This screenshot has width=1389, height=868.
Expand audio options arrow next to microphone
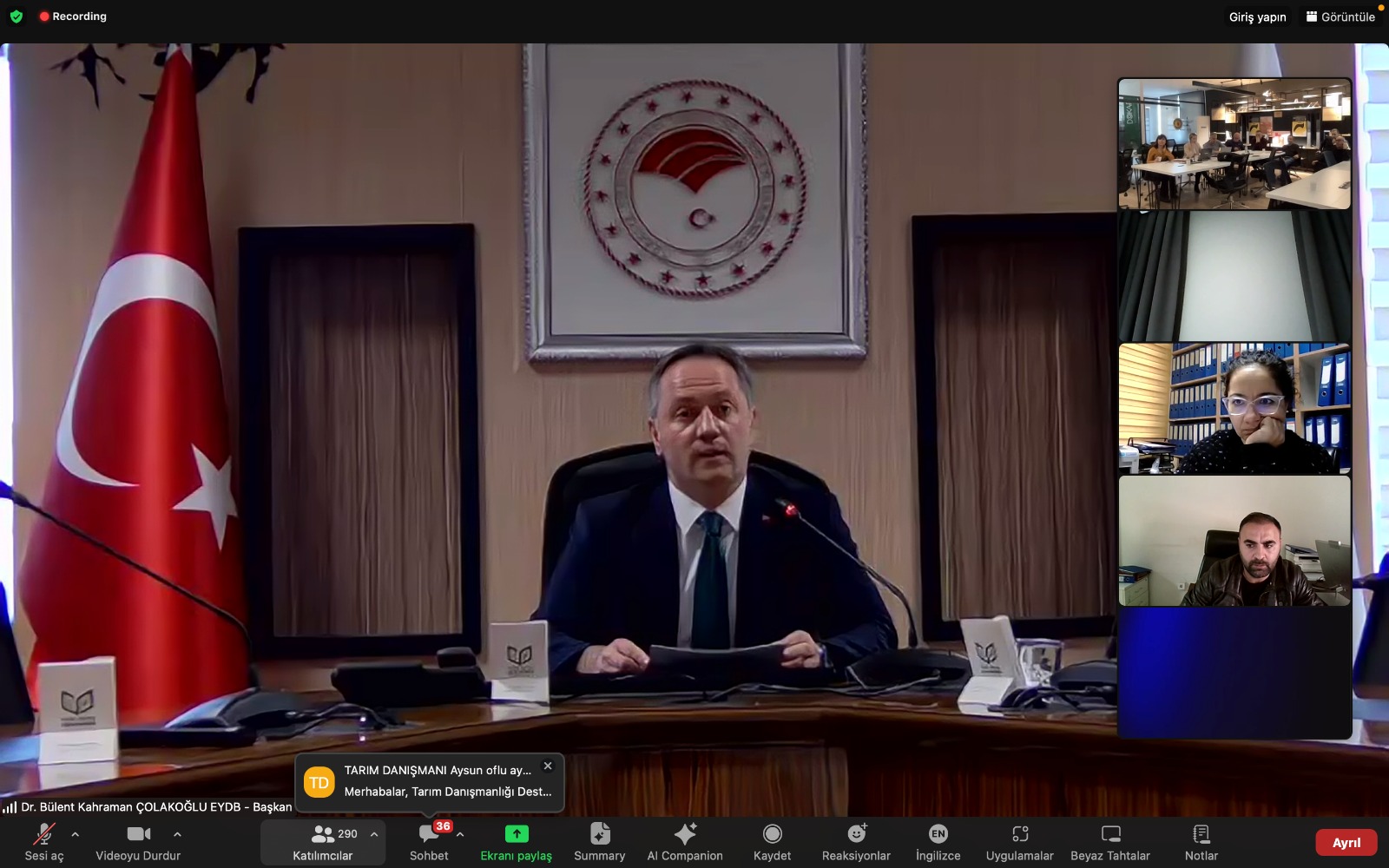[x=76, y=834]
